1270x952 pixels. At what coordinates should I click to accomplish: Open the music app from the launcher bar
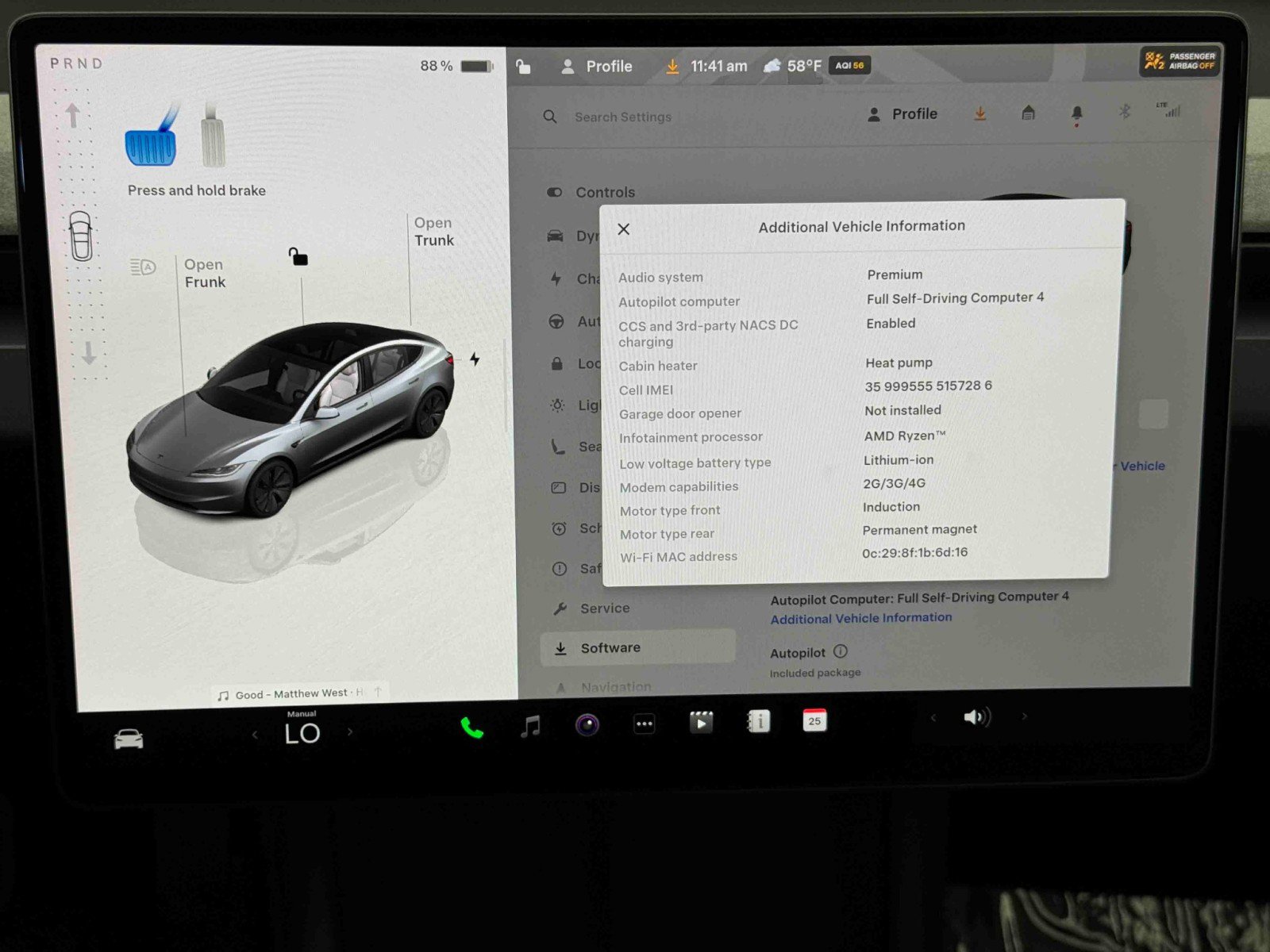(530, 724)
